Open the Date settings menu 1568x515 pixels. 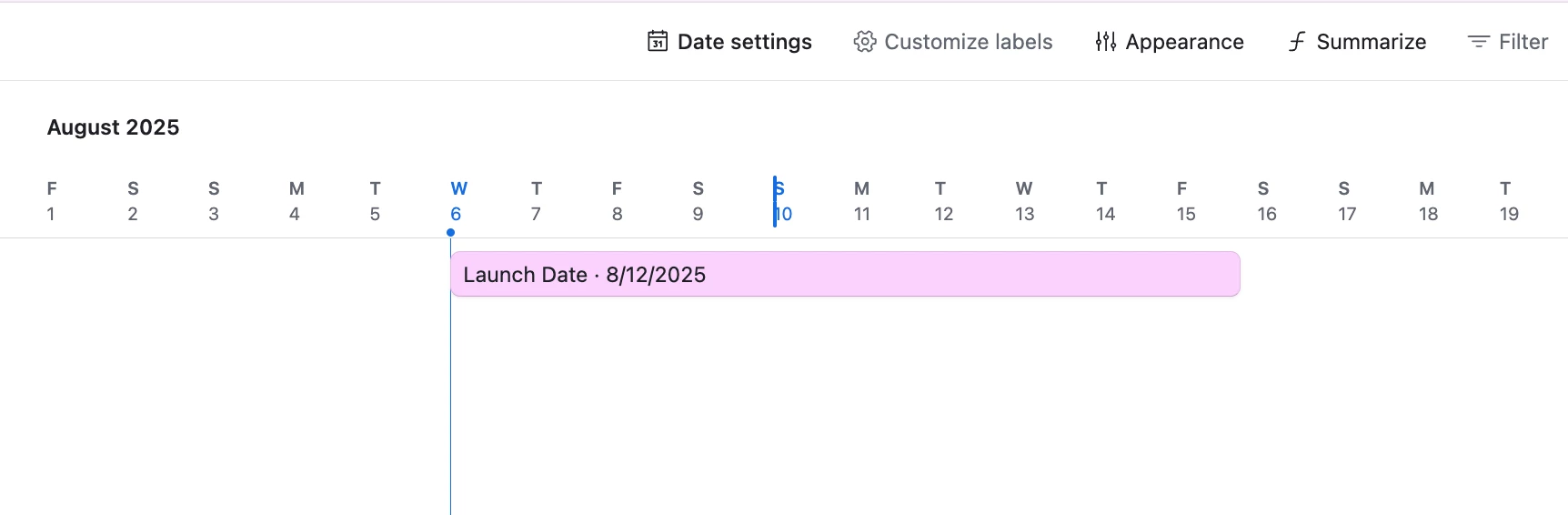tap(729, 41)
